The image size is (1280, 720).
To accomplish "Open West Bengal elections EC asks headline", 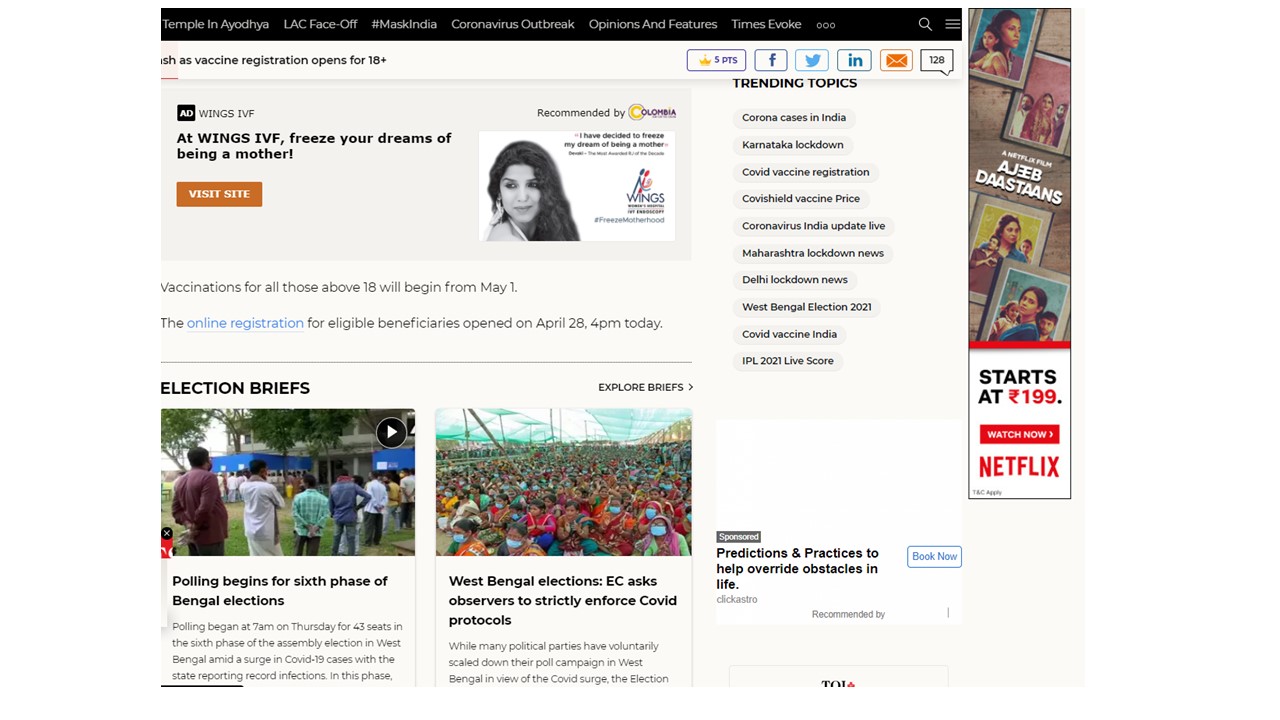I will pyautogui.click(x=563, y=600).
